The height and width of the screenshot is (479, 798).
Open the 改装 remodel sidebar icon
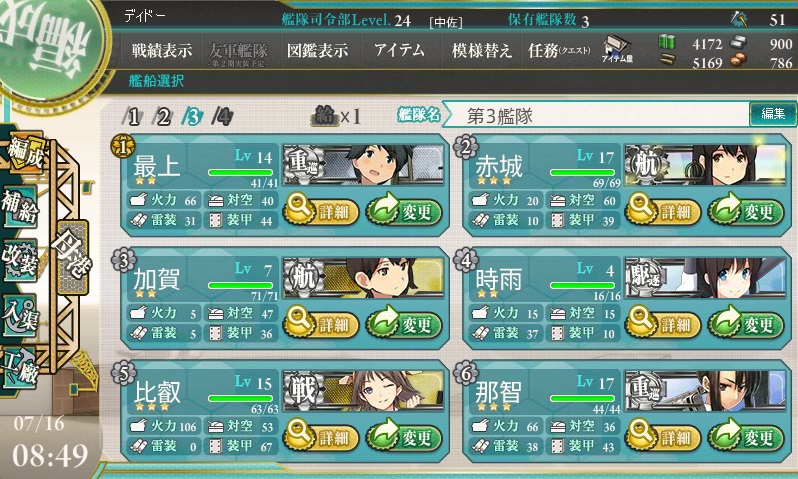[20, 260]
